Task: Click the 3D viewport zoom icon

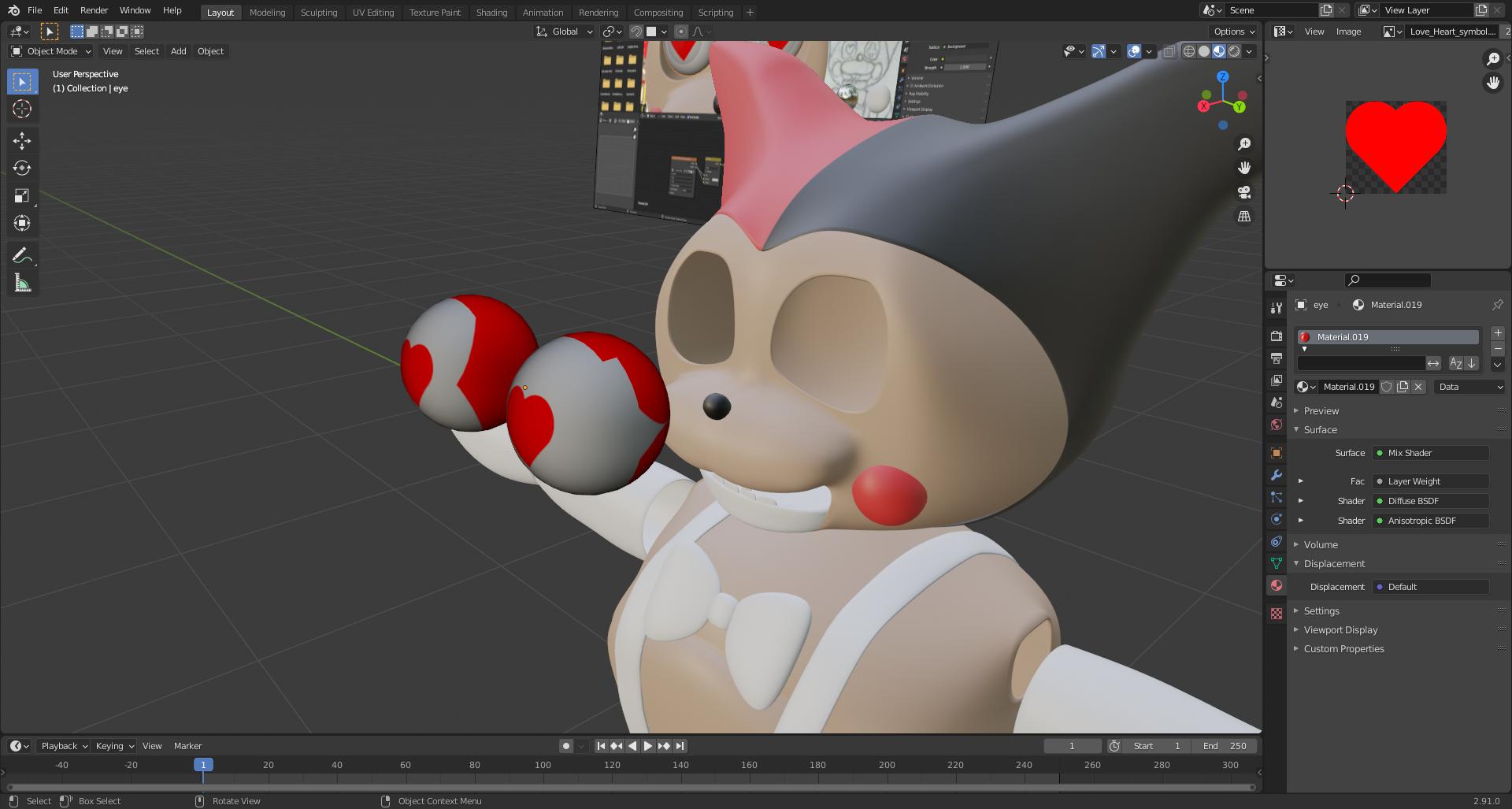Action: [x=1244, y=144]
